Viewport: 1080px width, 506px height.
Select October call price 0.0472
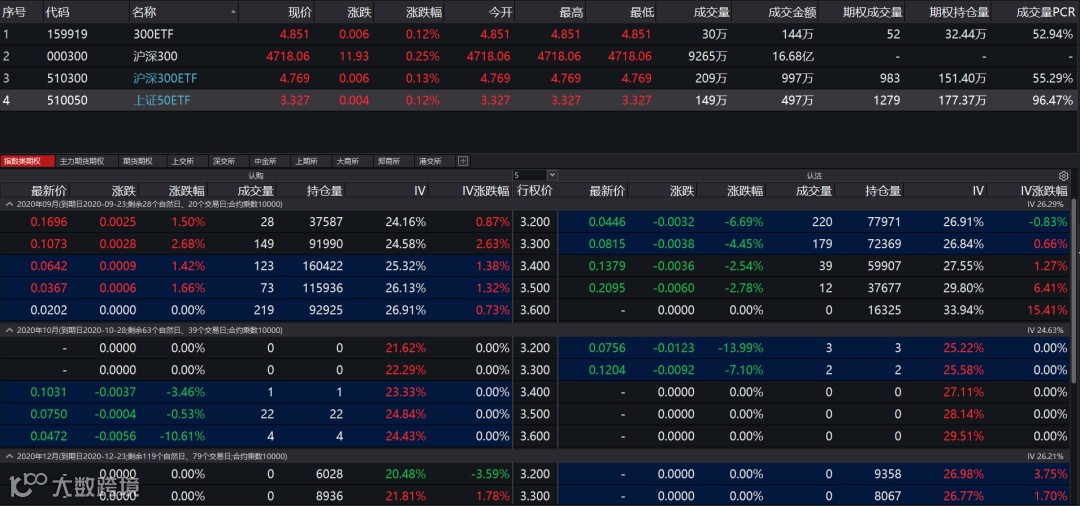tap(49, 436)
